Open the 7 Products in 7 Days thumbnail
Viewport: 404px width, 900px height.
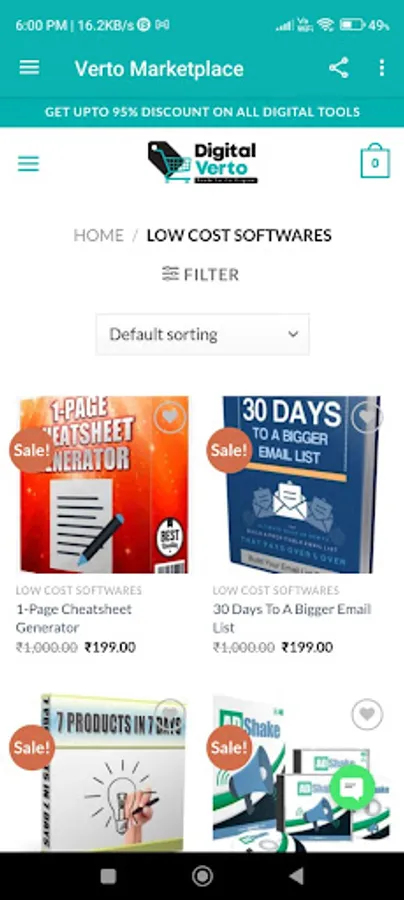pos(102,772)
